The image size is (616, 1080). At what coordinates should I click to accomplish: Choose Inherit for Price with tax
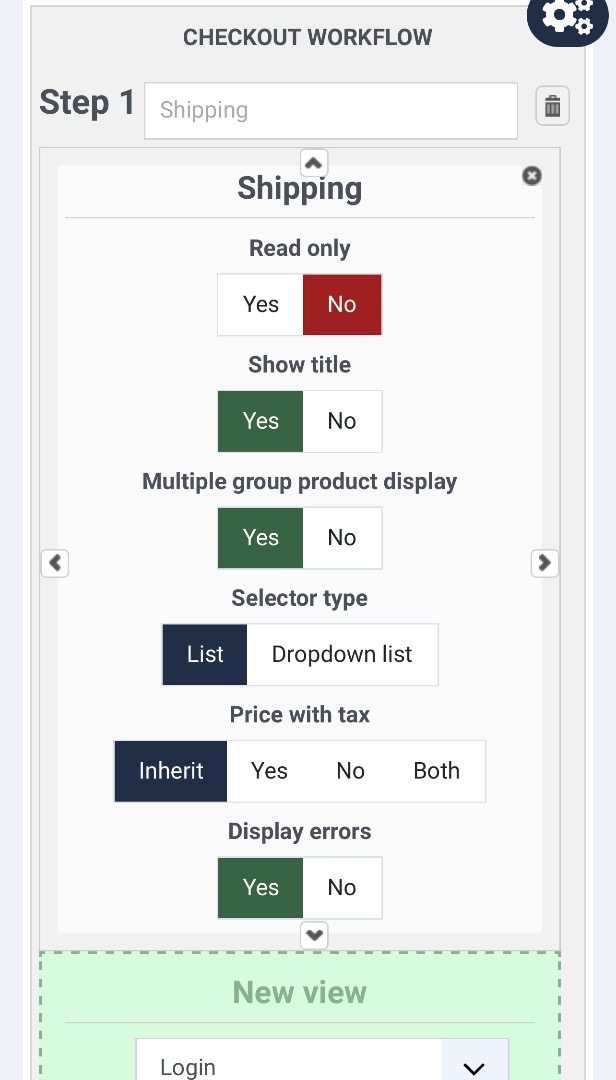click(171, 771)
